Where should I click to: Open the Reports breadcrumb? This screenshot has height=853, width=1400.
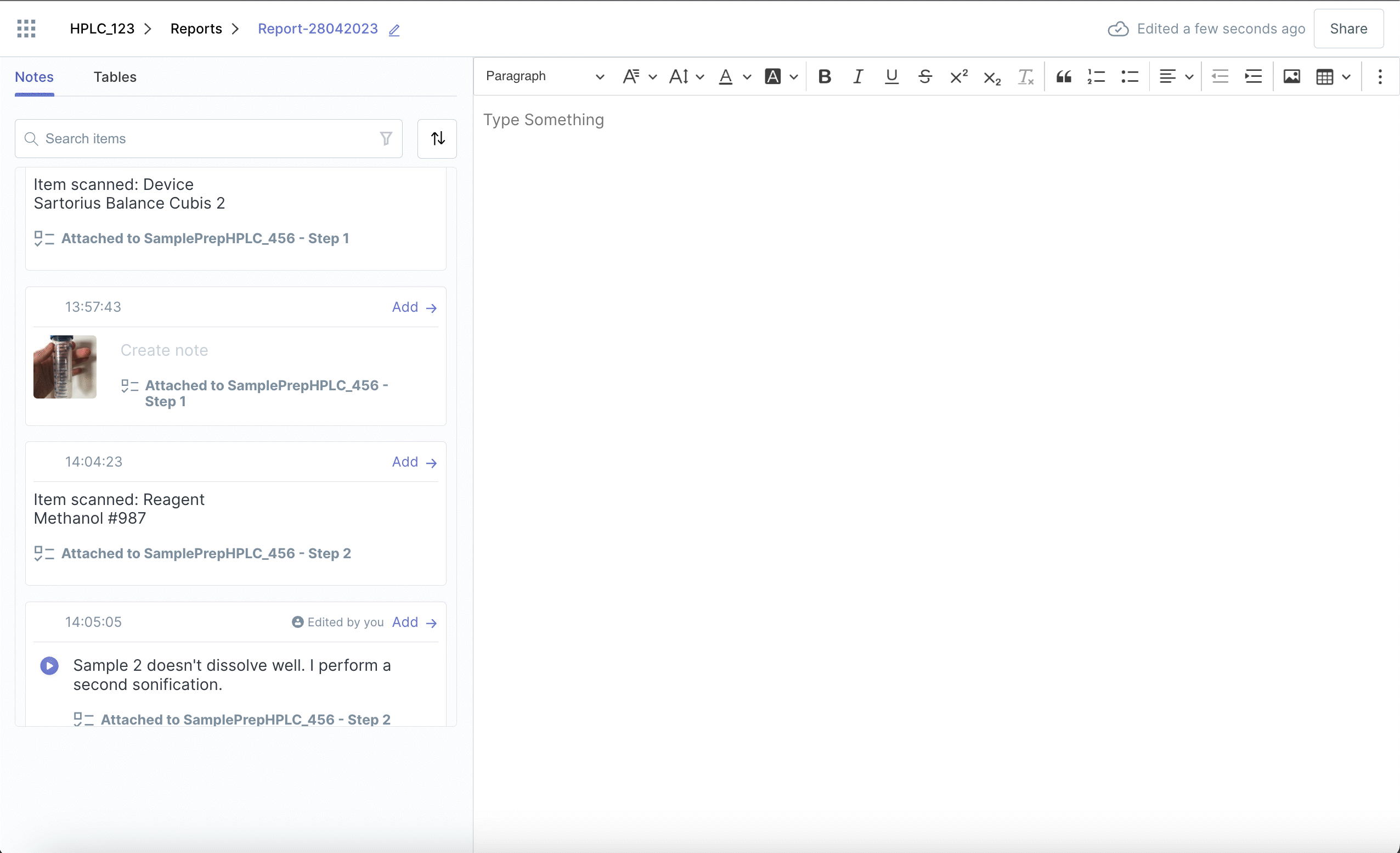coord(196,29)
